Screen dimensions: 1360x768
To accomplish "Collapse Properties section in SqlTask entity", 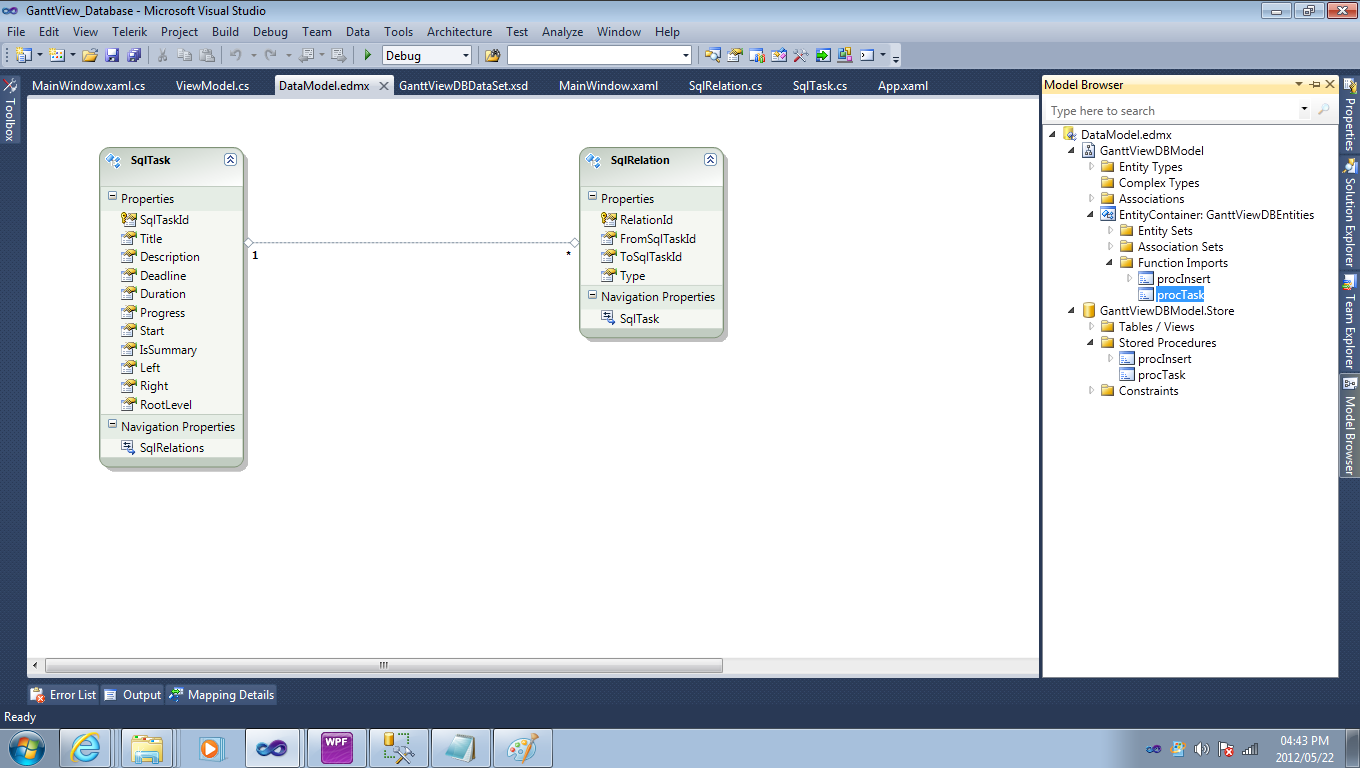I will coord(112,198).
